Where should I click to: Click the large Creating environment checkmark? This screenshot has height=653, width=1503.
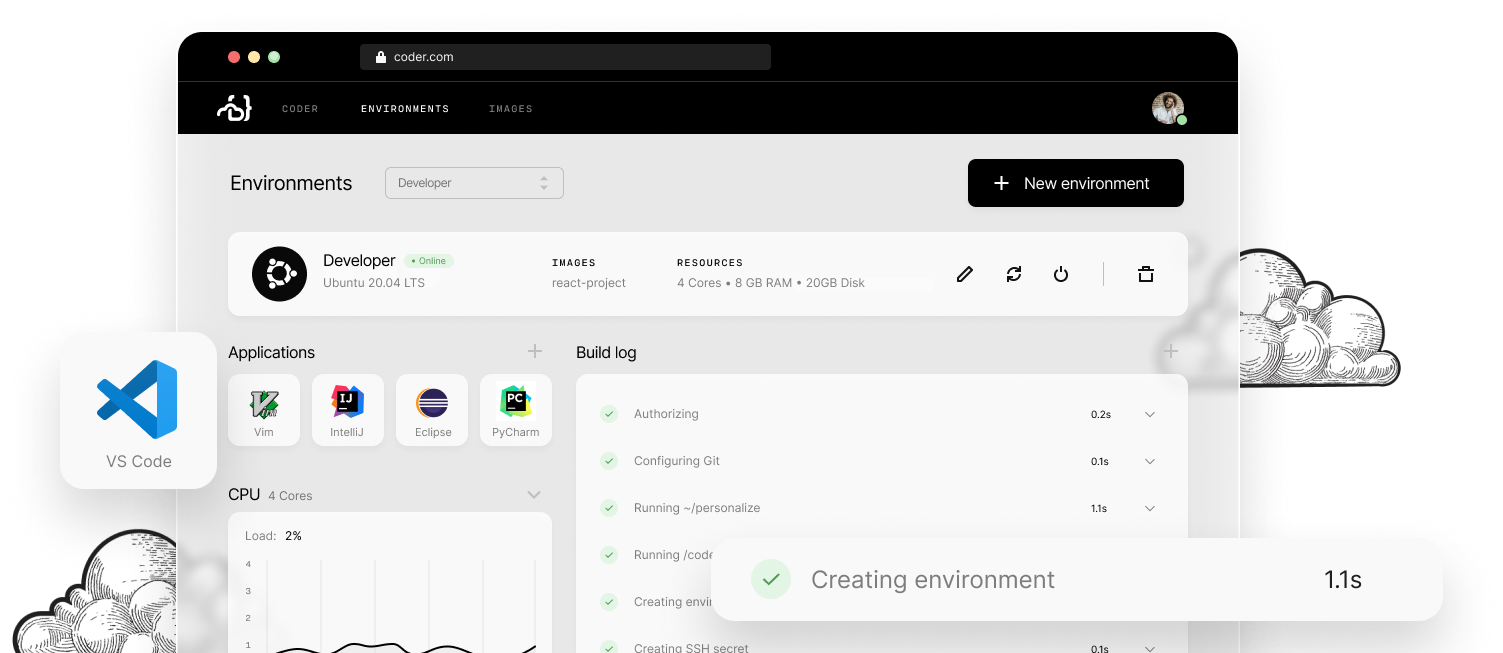coord(771,579)
